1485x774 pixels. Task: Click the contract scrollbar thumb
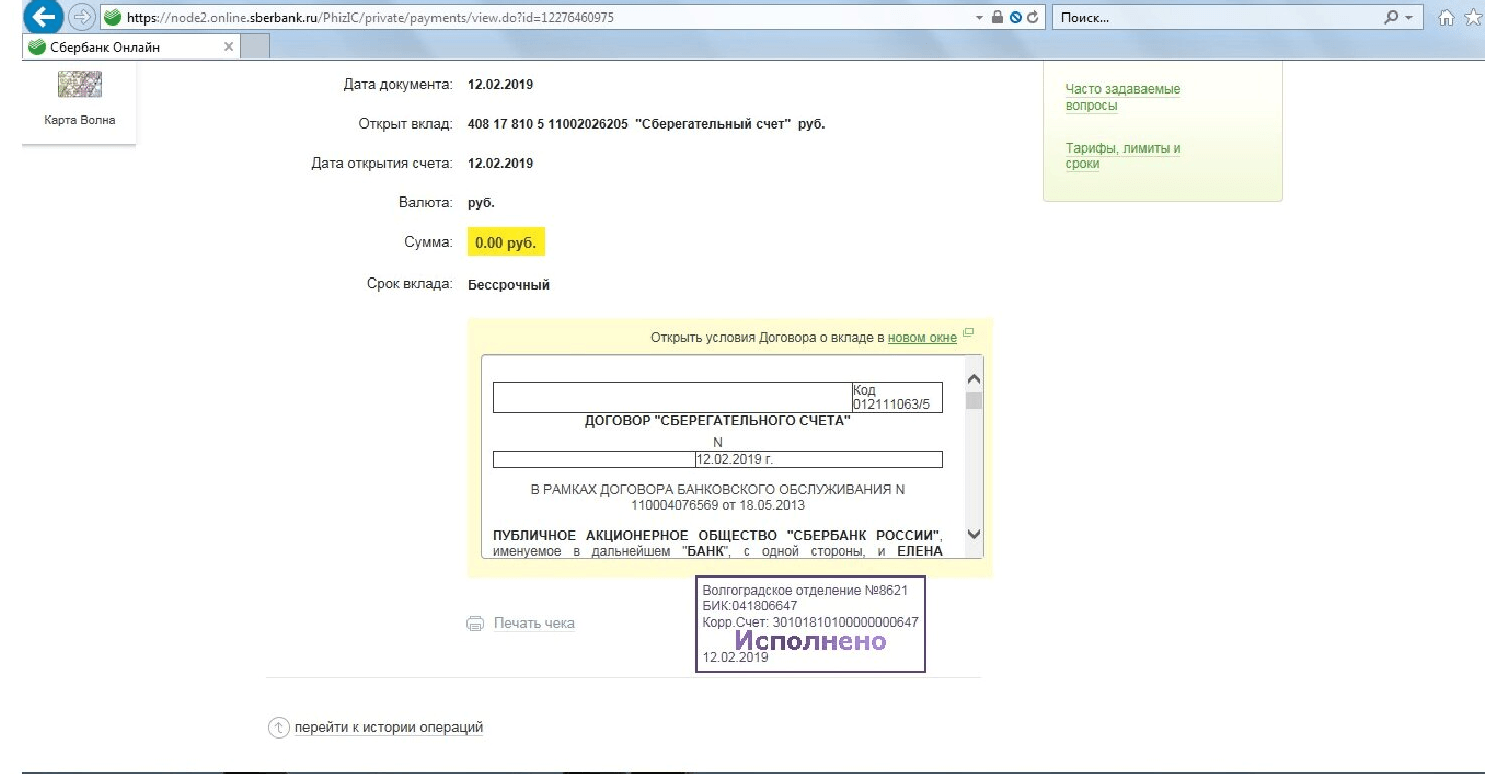click(974, 400)
